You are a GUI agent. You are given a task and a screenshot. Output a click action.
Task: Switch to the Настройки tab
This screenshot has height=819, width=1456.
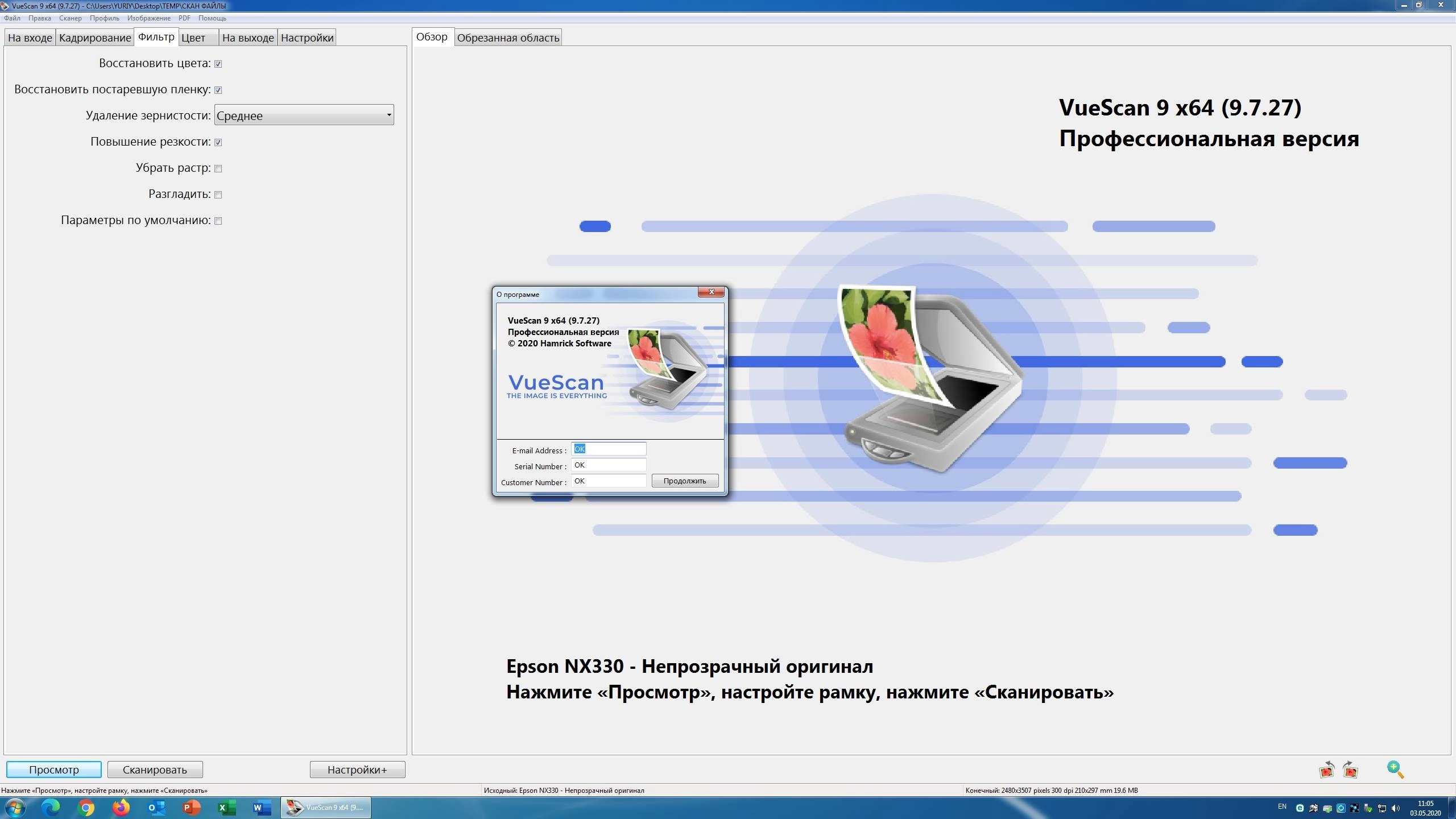307,38
